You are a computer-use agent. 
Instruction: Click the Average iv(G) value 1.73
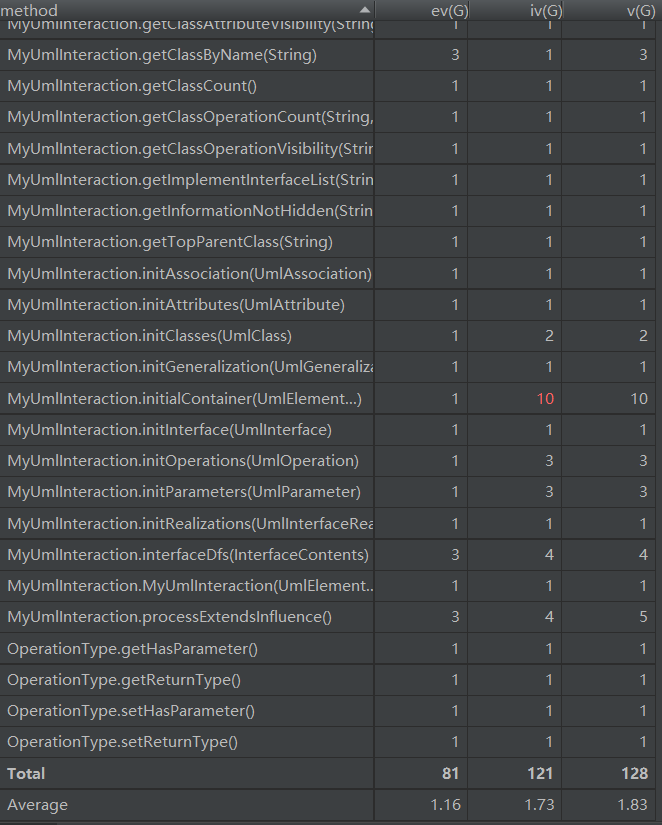click(x=539, y=804)
